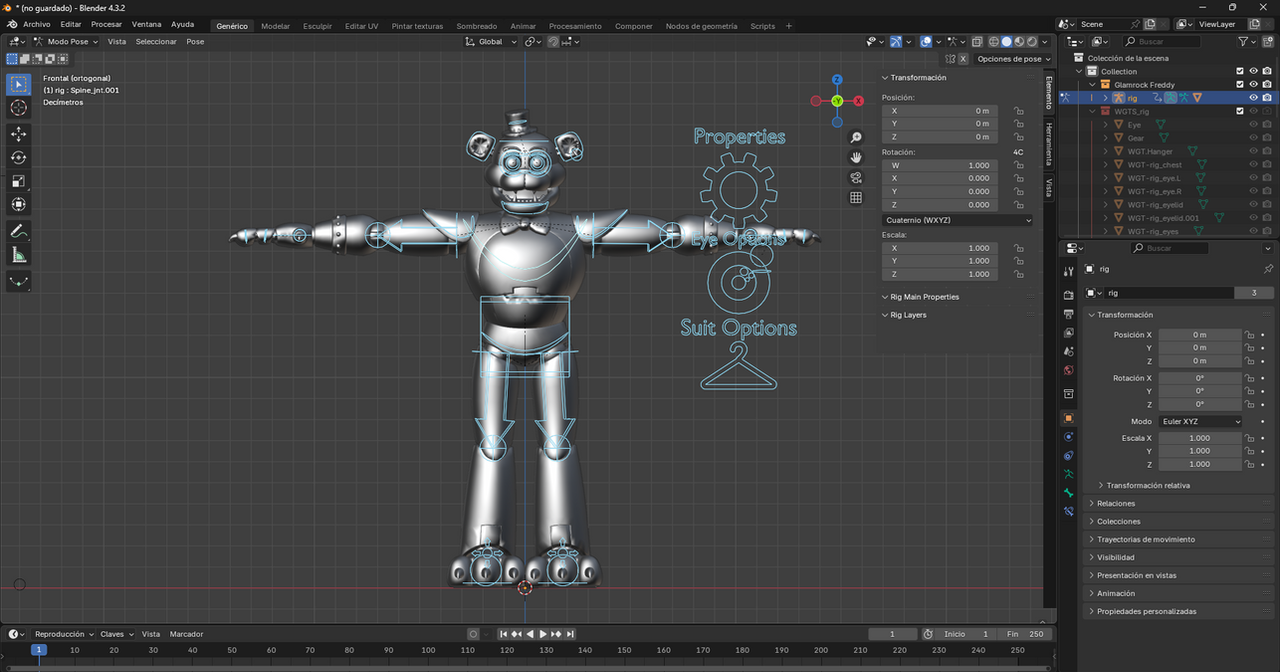Expand the Relaciones panel
Viewport: 1280px width, 672px height.
tap(1116, 503)
